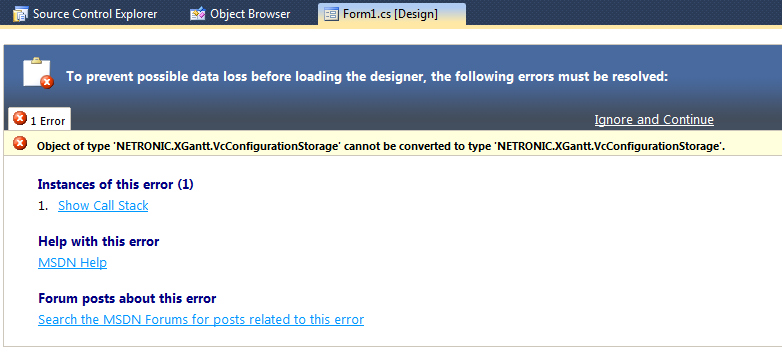The image size is (782, 363).
Task: Select the VcConfigurationStorage error message text
Action: (x=381, y=147)
